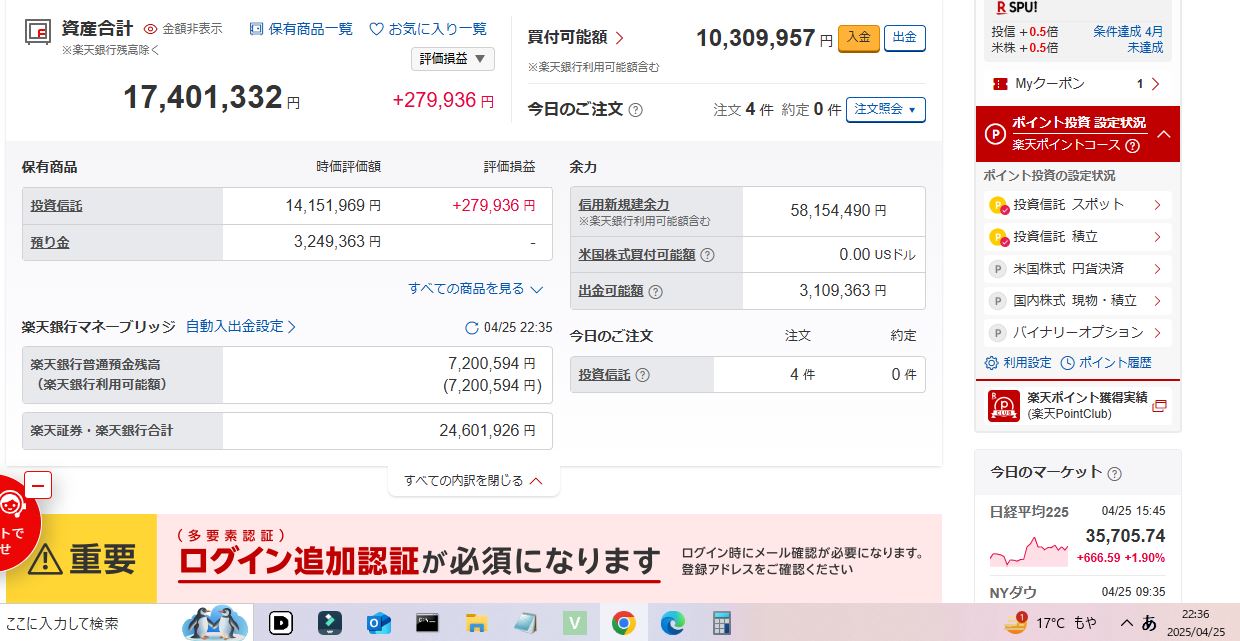Open the 未達成 link
The image size is (1240, 641).
[x=1145, y=47]
